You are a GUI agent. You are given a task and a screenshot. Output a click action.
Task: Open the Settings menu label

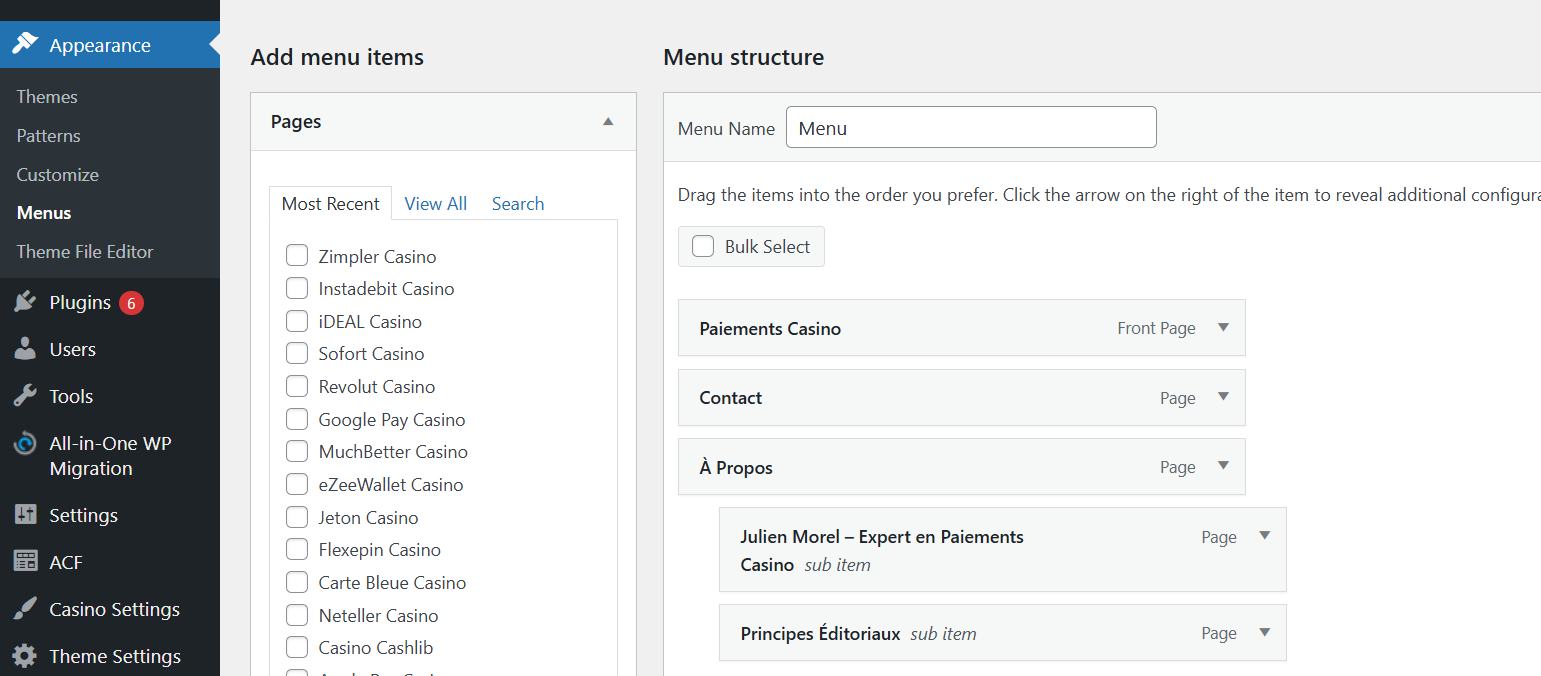[x=84, y=515]
